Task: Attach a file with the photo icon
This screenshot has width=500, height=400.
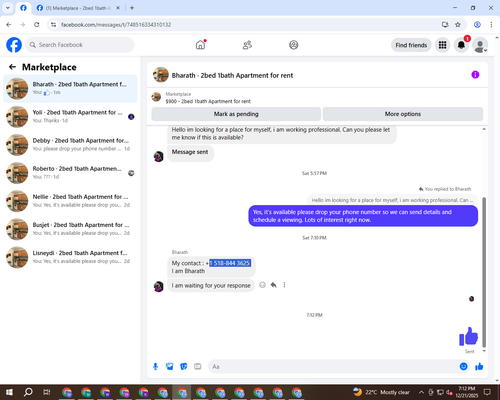Action: pos(170,367)
